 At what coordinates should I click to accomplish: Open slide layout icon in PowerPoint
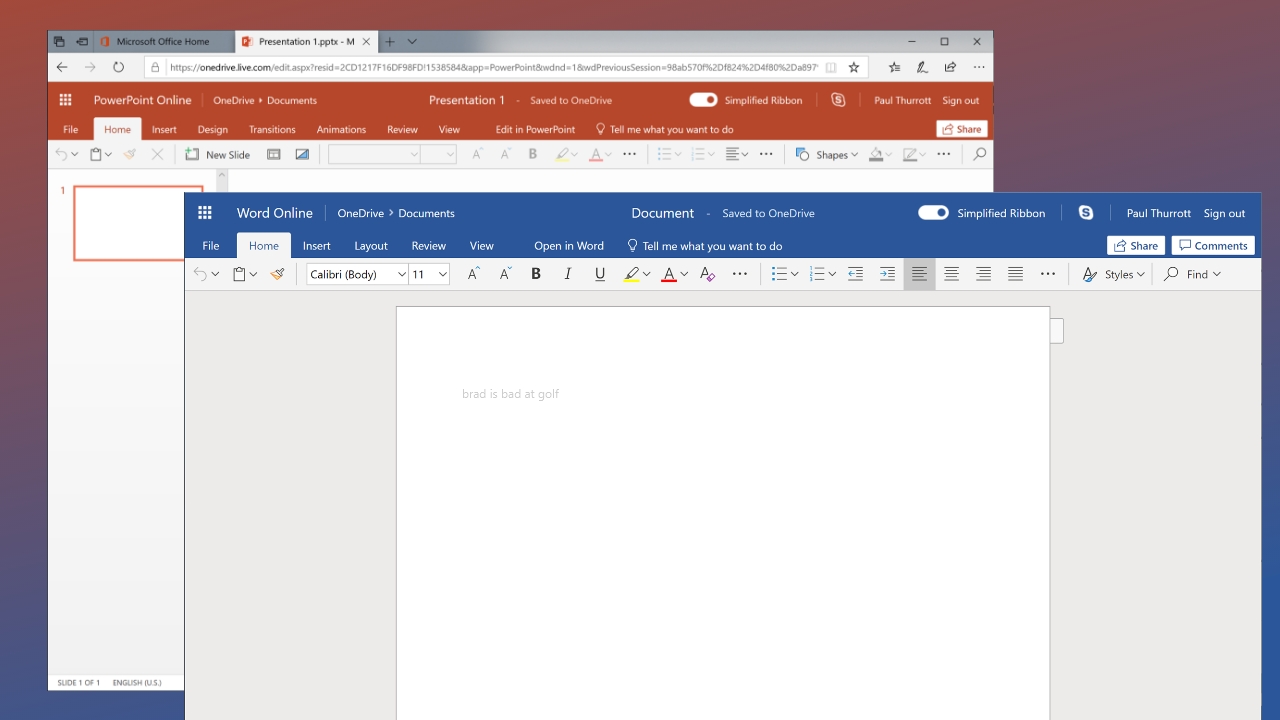(273, 155)
